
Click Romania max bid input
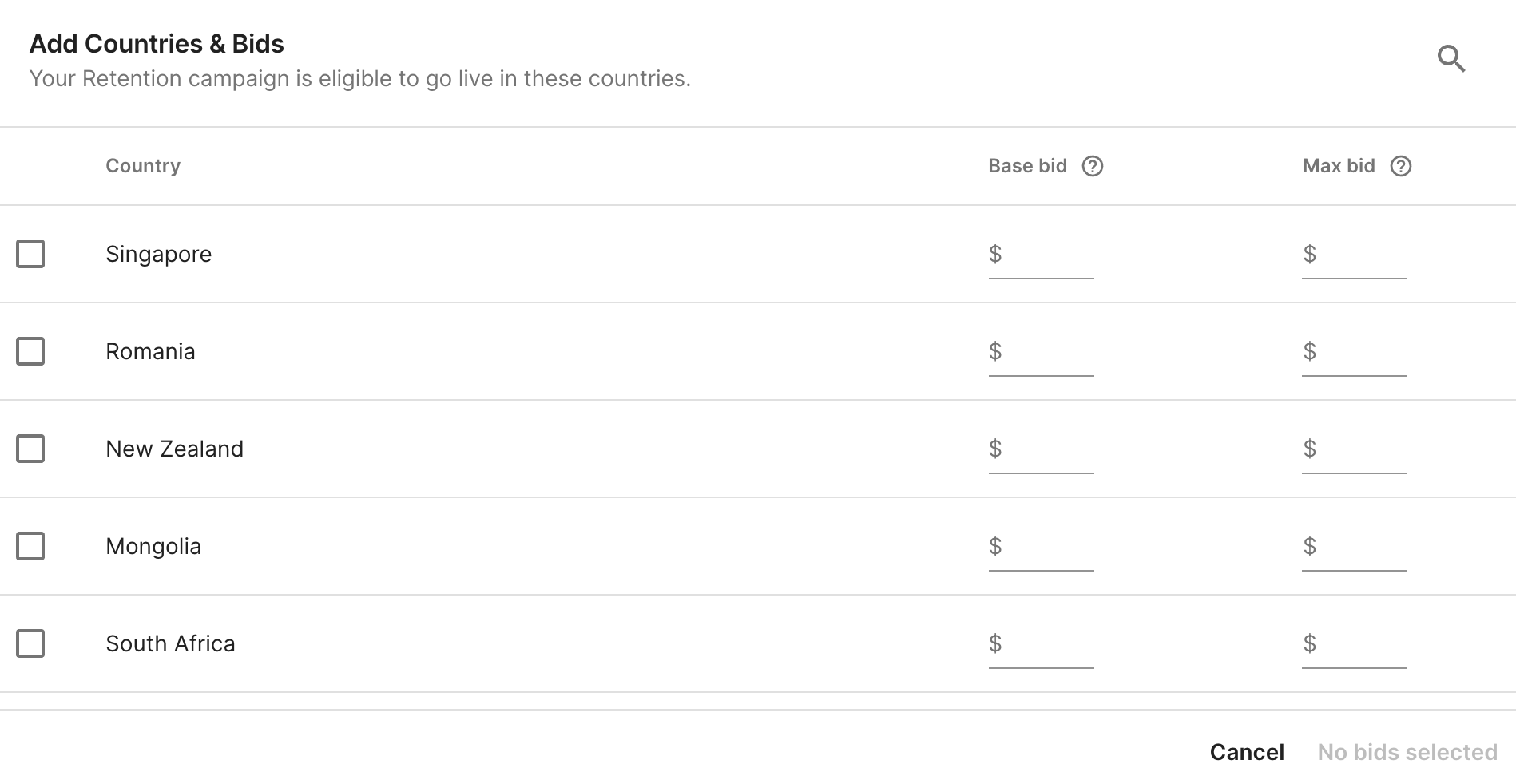[1359, 352]
